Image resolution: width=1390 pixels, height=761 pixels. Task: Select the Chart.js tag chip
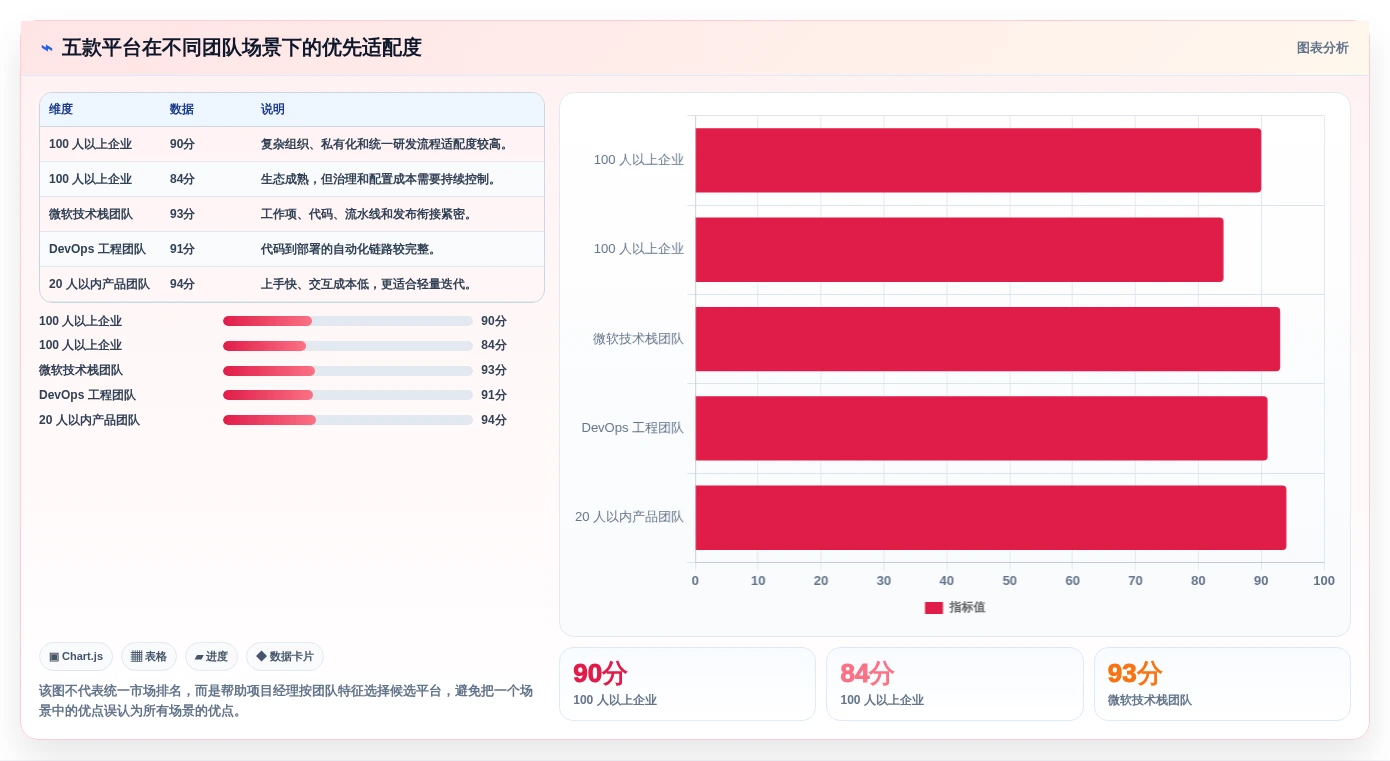[x=76, y=657]
